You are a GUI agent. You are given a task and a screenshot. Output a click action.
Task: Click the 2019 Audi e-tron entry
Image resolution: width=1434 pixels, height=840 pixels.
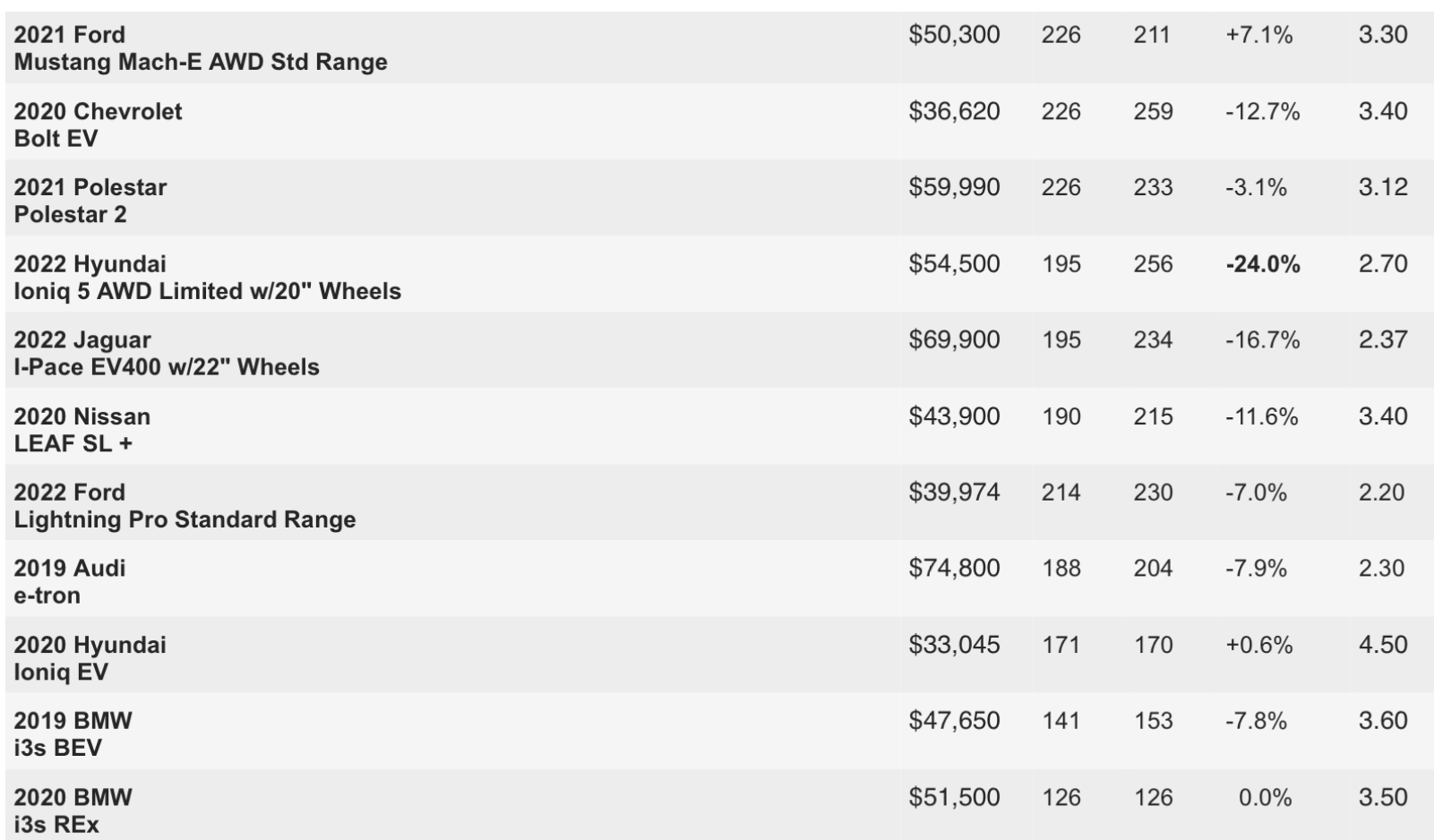pyautogui.click(x=70, y=582)
